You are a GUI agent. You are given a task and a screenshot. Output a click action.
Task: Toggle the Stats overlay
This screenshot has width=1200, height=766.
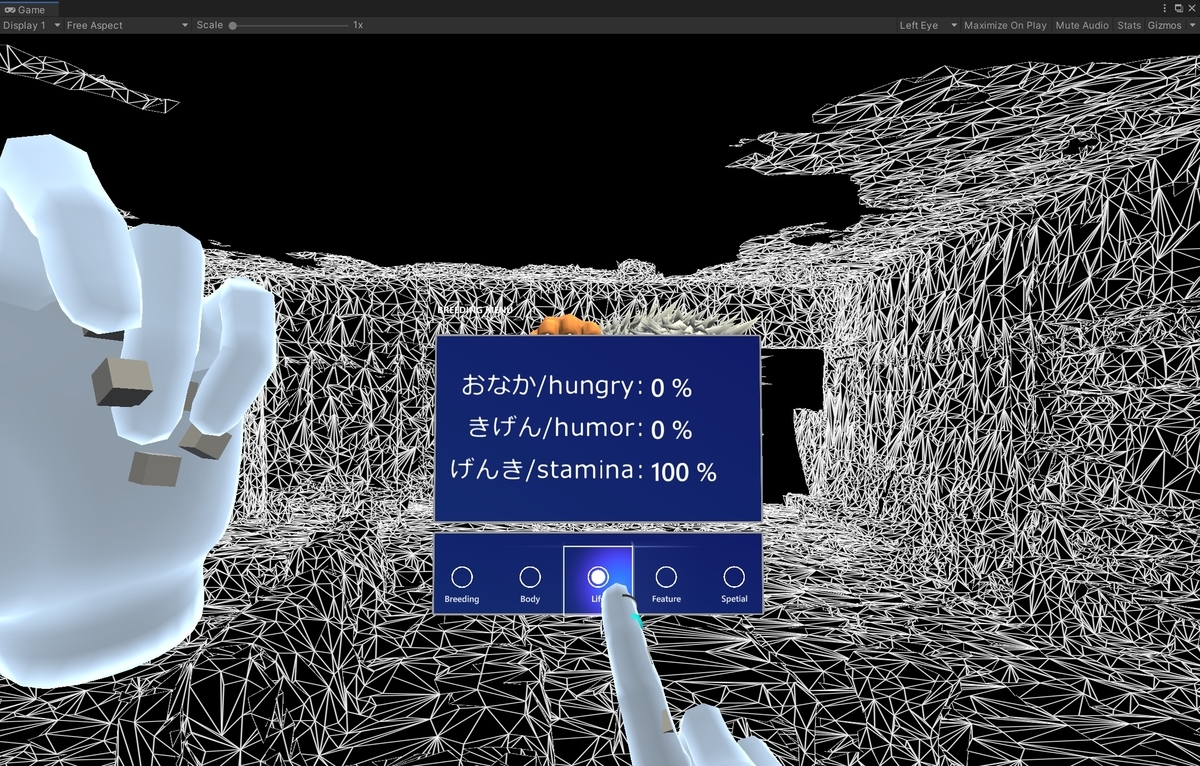click(x=1129, y=25)
